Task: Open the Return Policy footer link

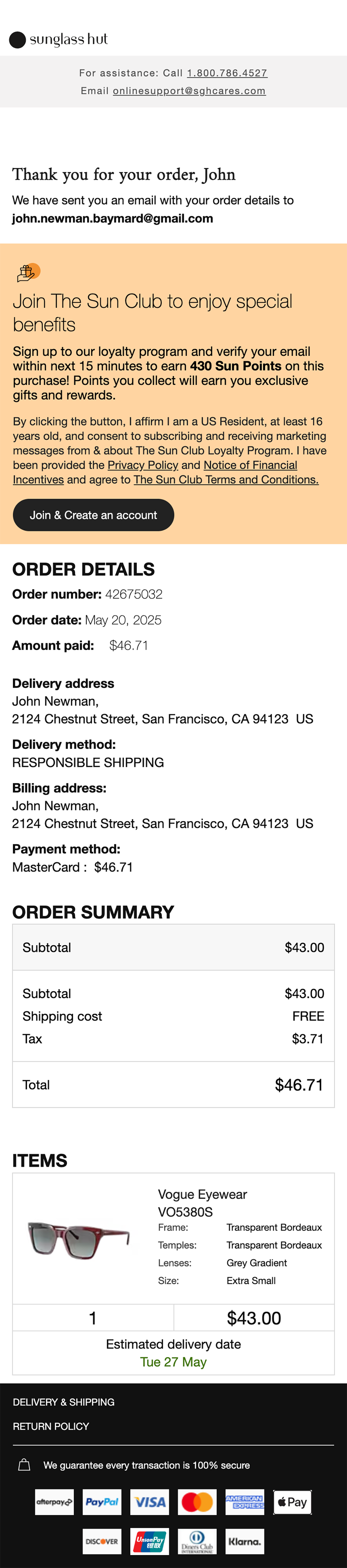Action: (51, 1426)
